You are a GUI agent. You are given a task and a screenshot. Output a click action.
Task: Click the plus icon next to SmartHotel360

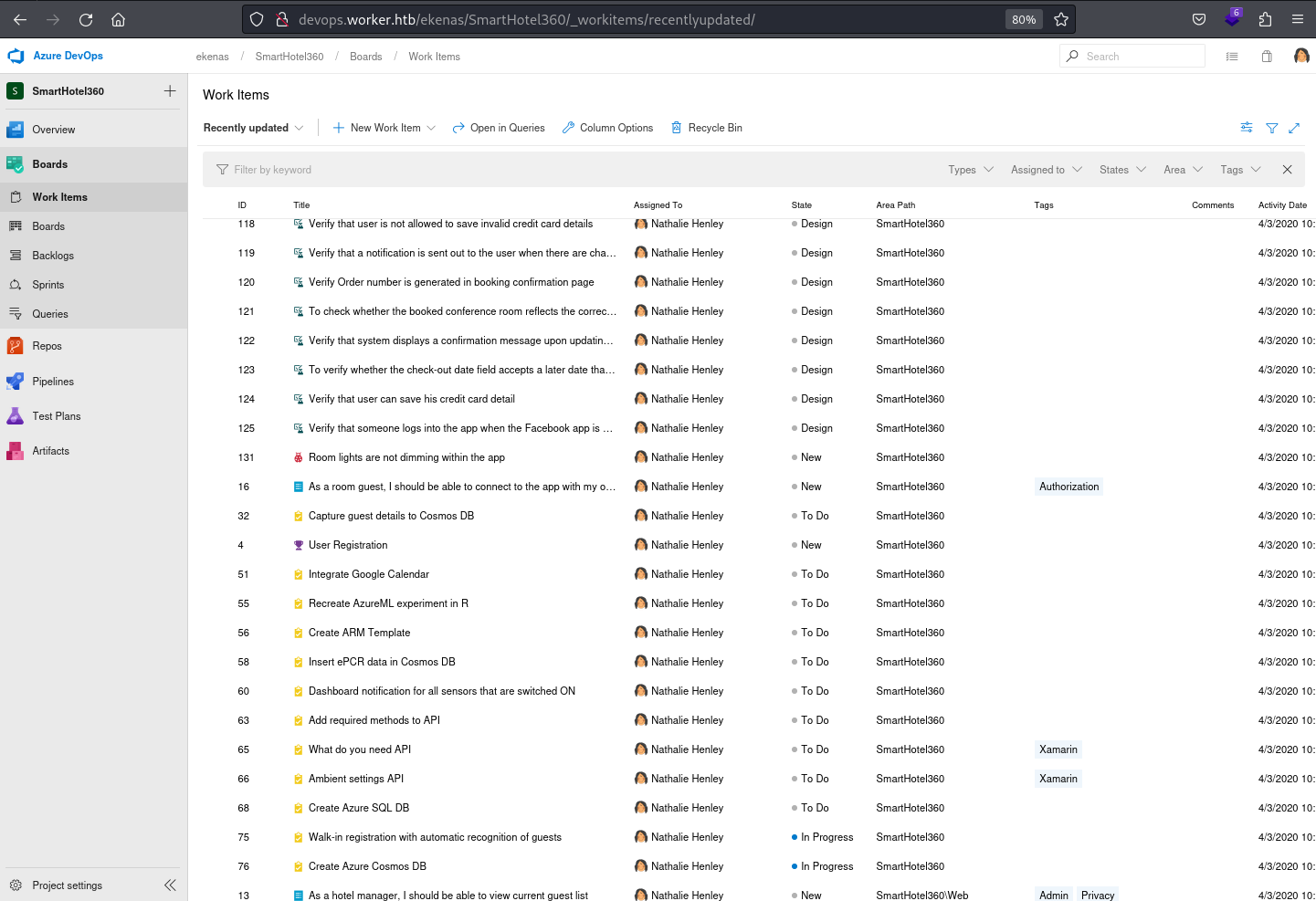coord(170,90)
